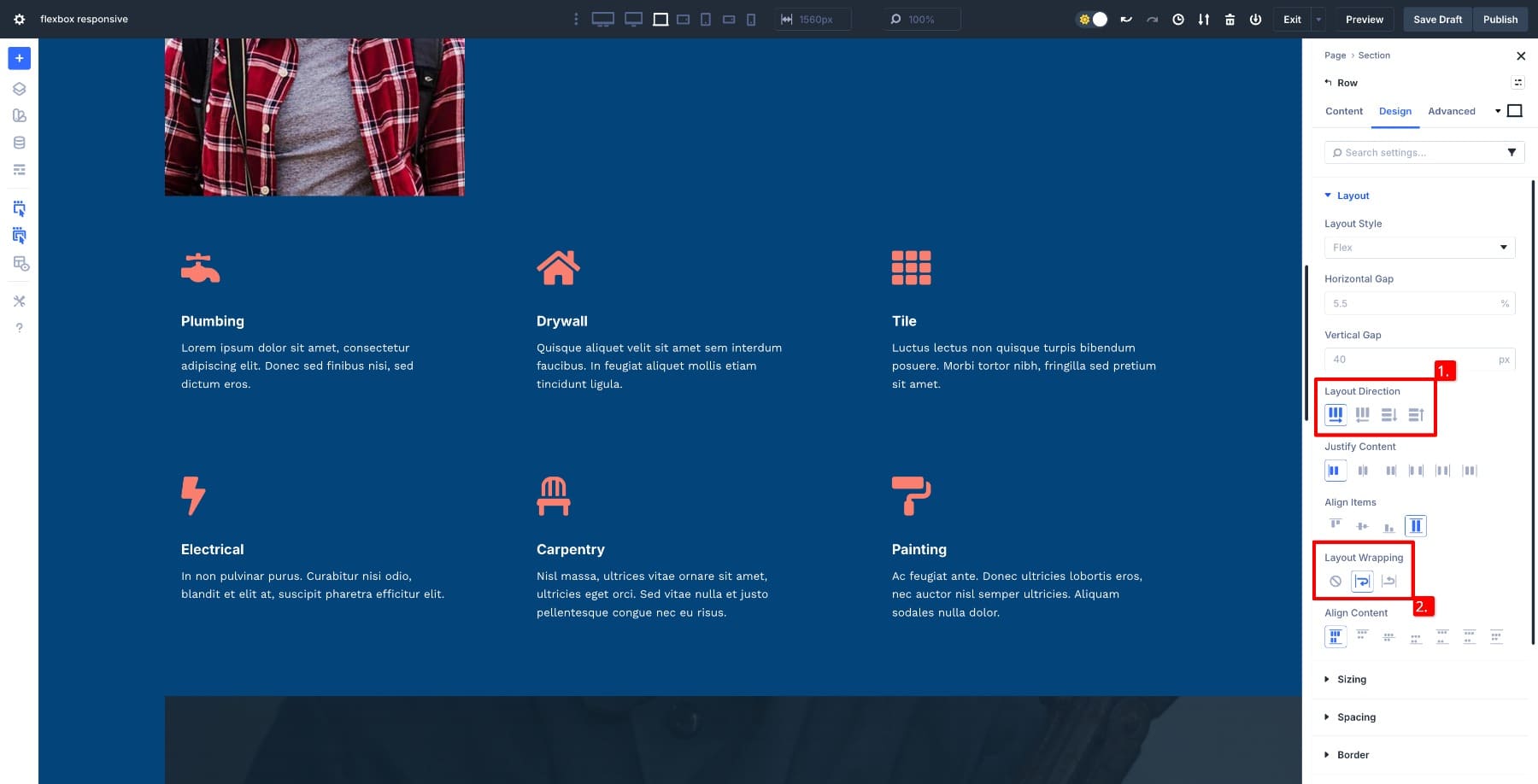Select the phone view icon
This screenshot has width=1538, height=784.
751,19
